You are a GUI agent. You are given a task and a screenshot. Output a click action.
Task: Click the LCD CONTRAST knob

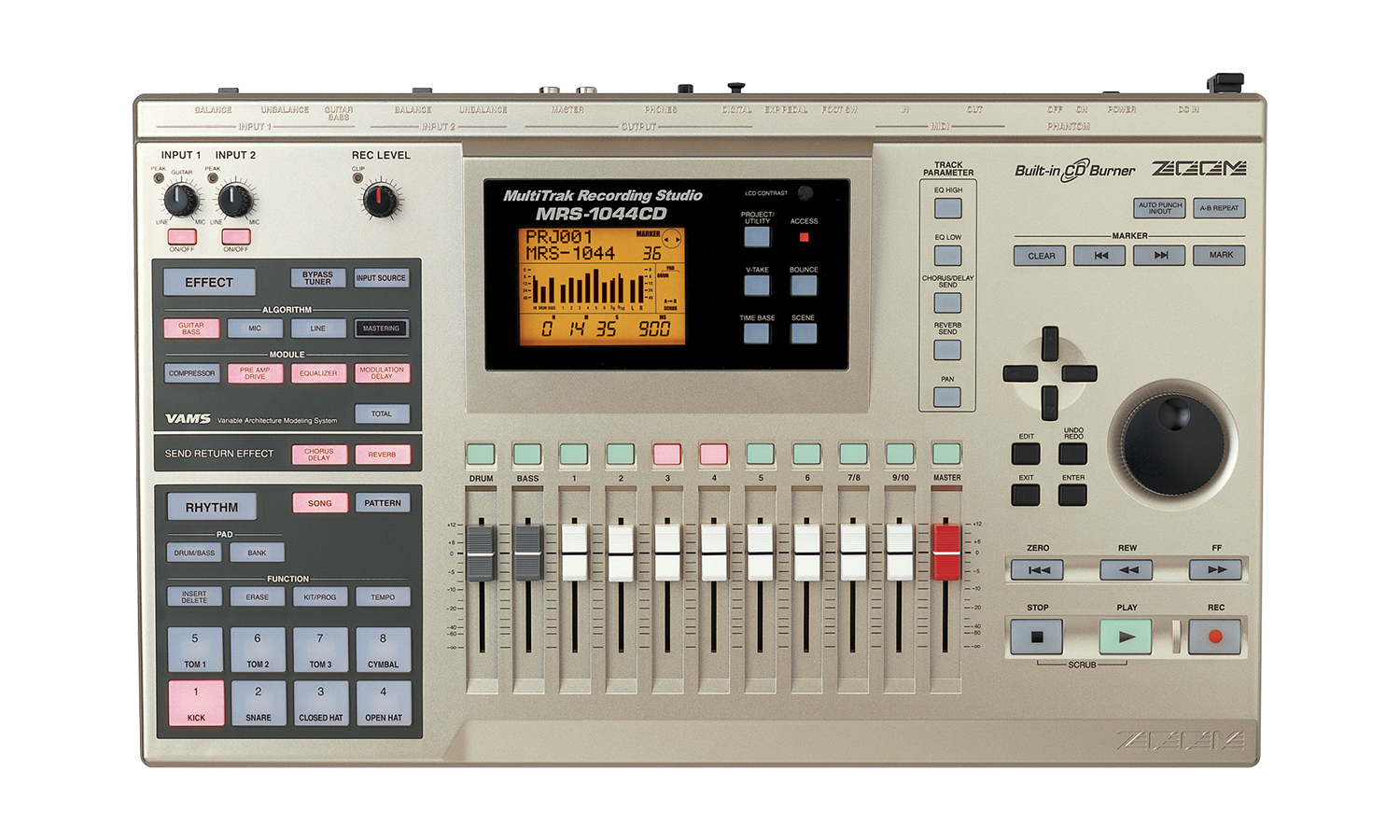(805, 193)
